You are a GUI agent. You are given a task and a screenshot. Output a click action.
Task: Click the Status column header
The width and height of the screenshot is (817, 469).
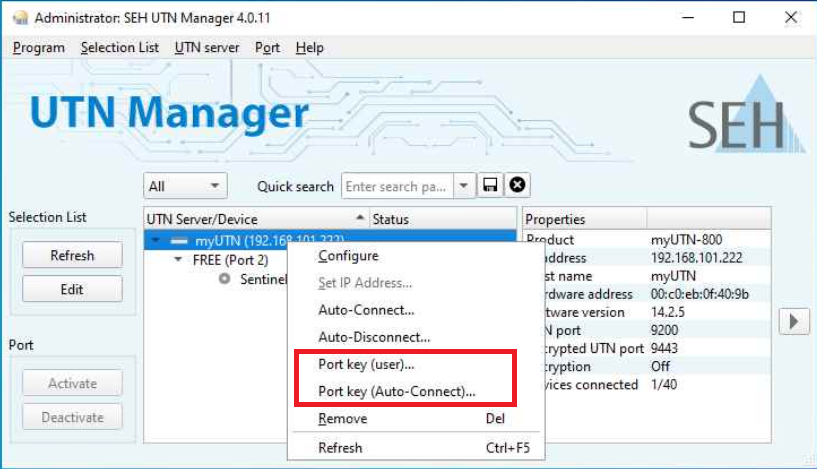[443, 219]
